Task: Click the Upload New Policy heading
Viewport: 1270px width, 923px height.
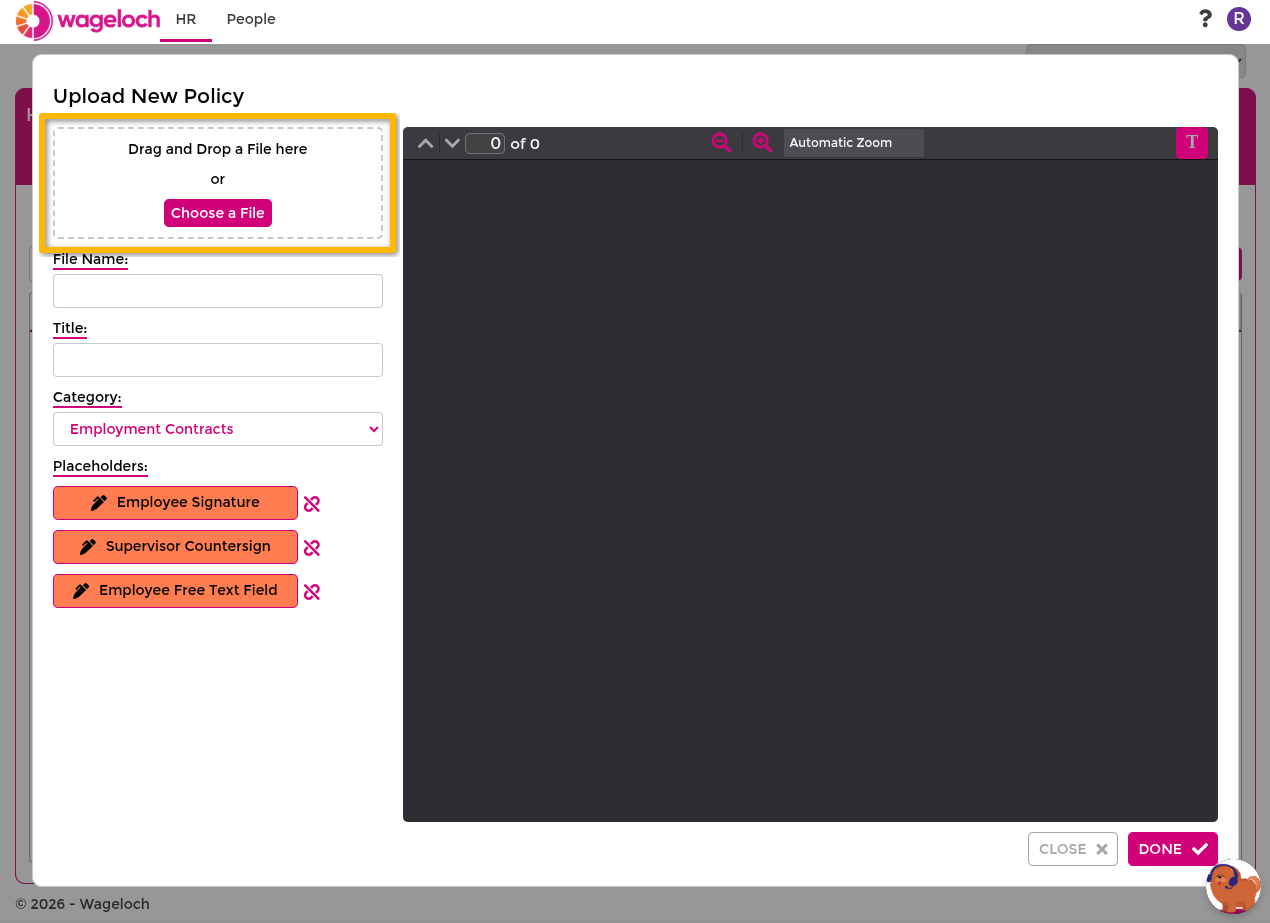Action: pos(149,96)
